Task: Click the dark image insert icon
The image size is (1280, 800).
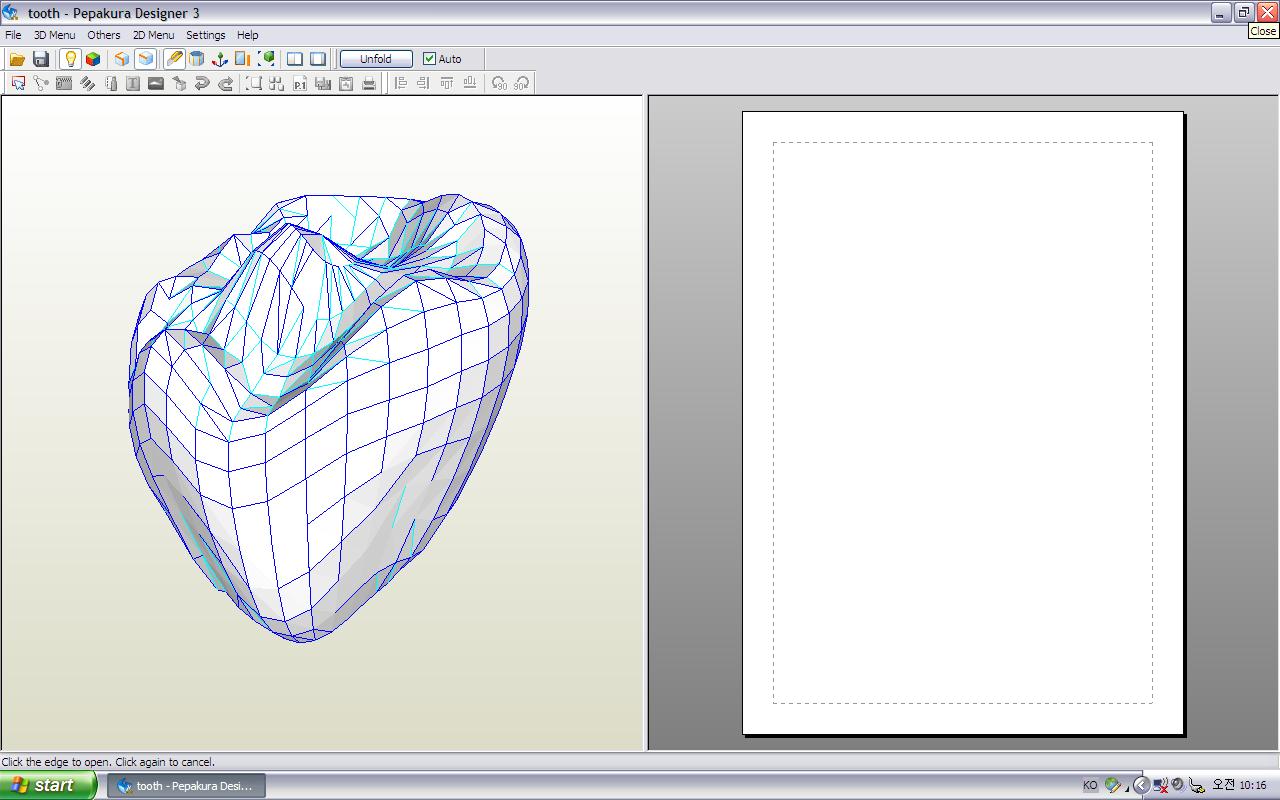Action: click(156, 83)
